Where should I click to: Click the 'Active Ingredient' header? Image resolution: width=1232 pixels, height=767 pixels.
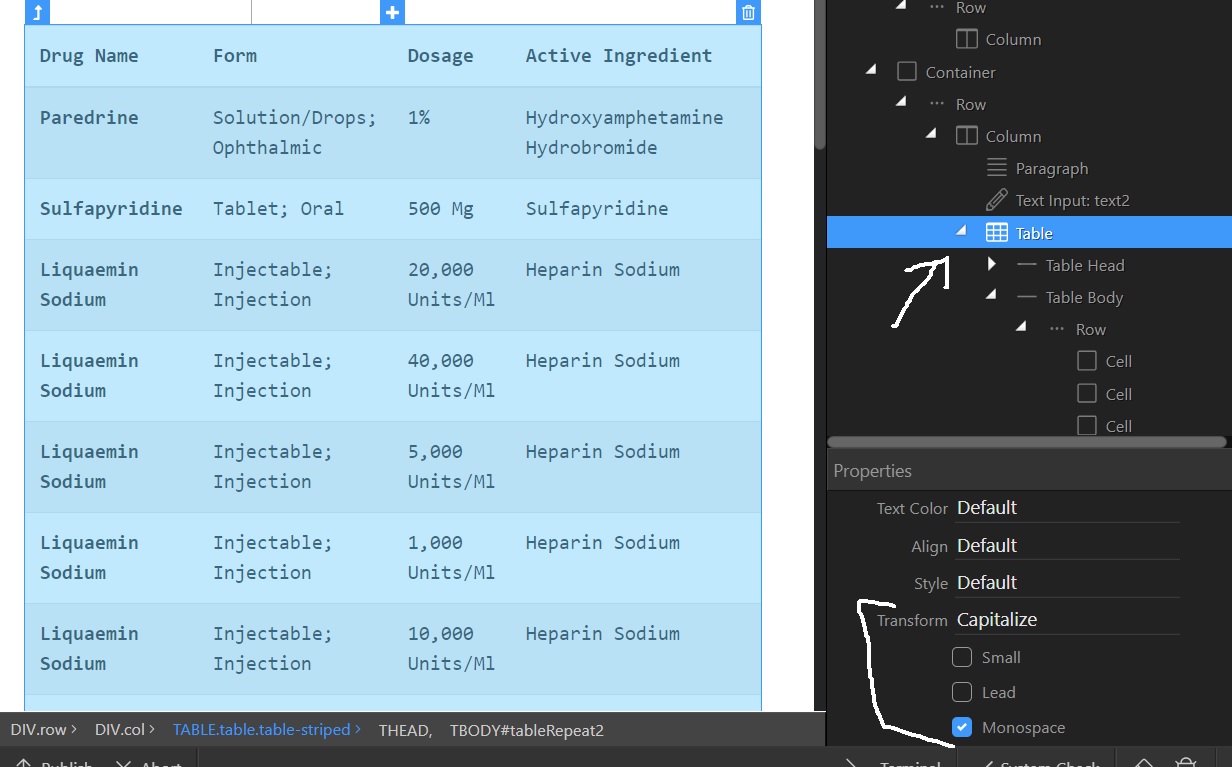coord(619,56)
